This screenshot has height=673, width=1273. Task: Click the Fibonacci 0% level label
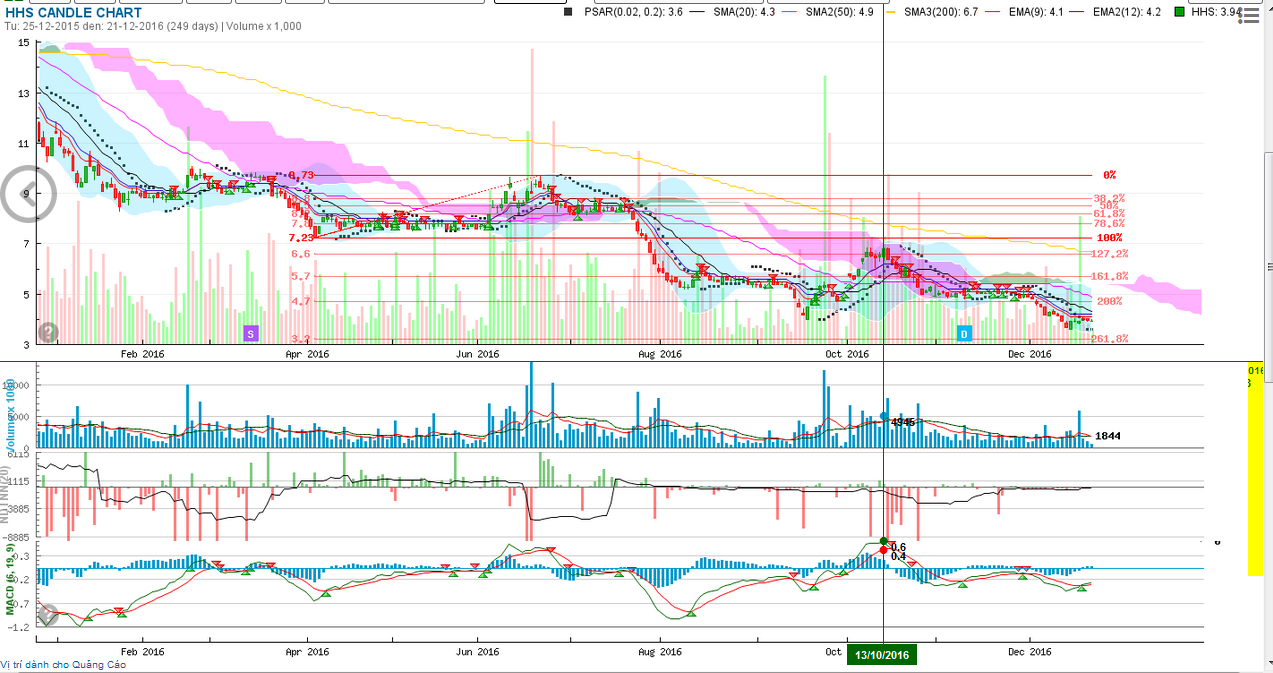coord(1109,175)
